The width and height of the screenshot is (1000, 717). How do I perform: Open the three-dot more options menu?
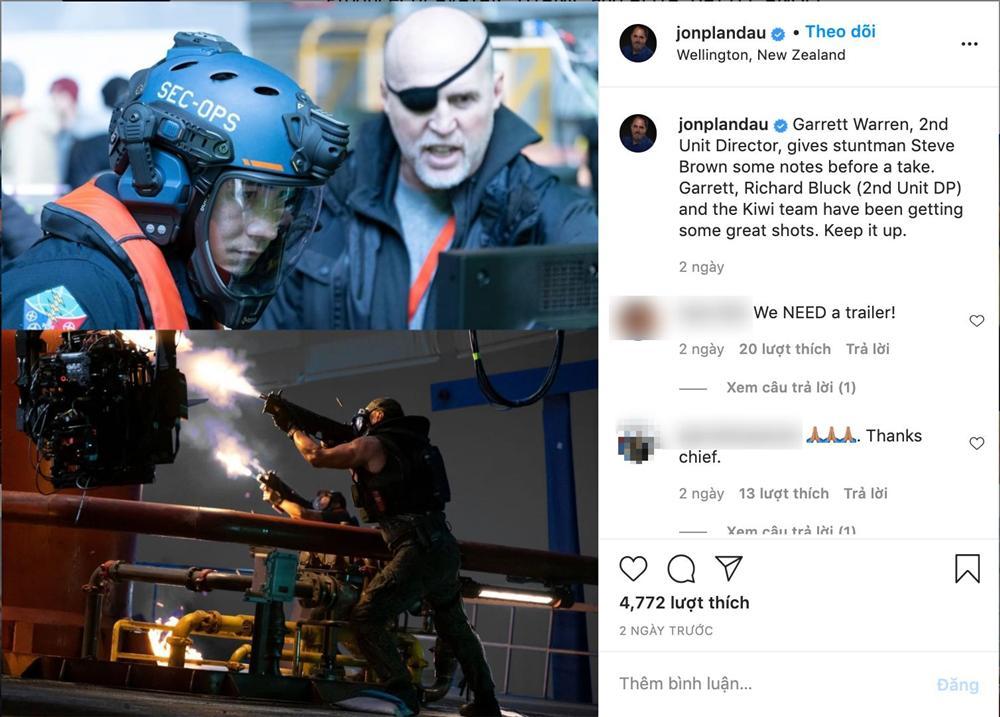pyautogui.click(x=969, y=44)
